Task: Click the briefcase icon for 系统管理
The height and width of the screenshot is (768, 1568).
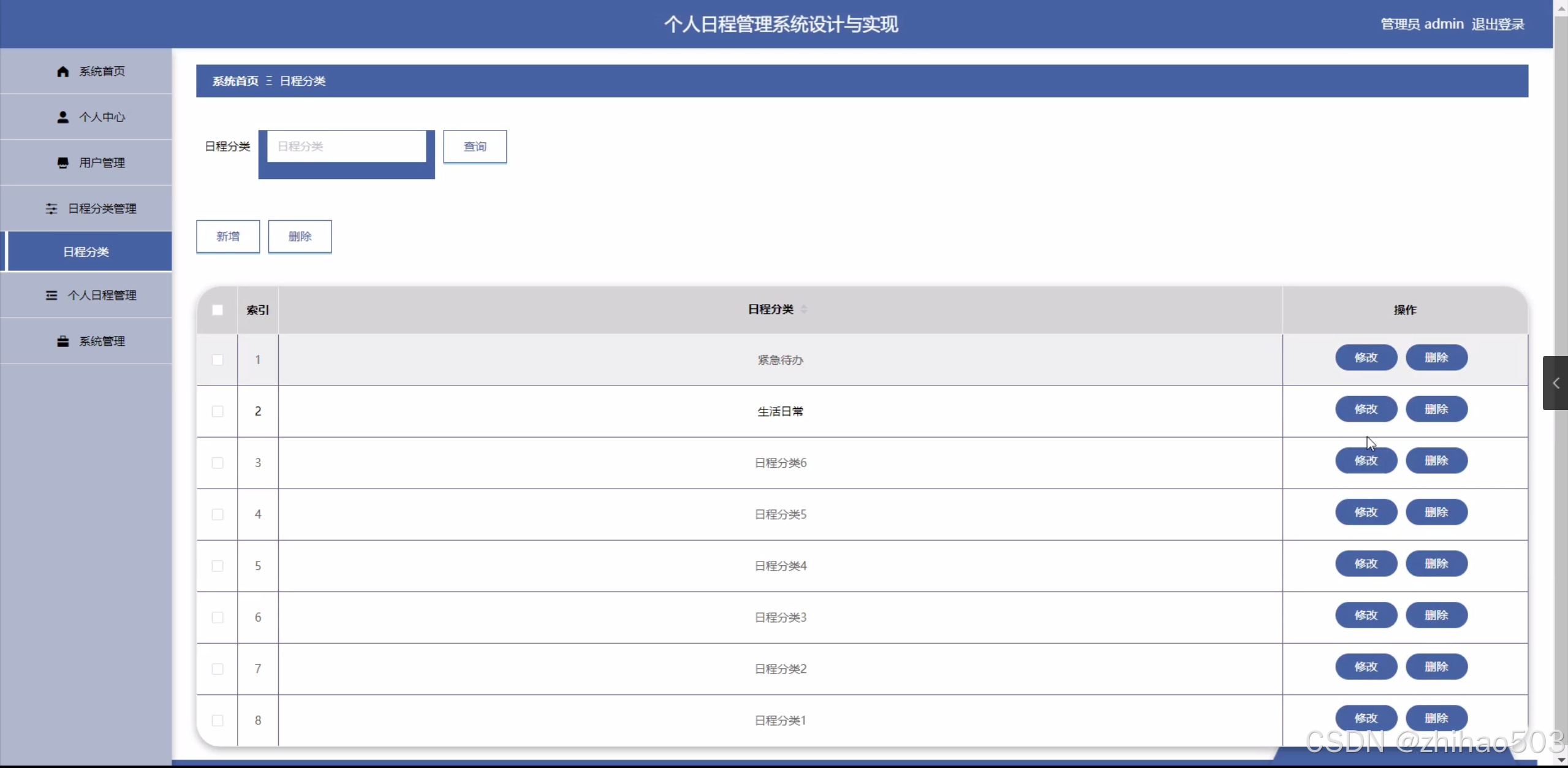Action: click(62, 341)
